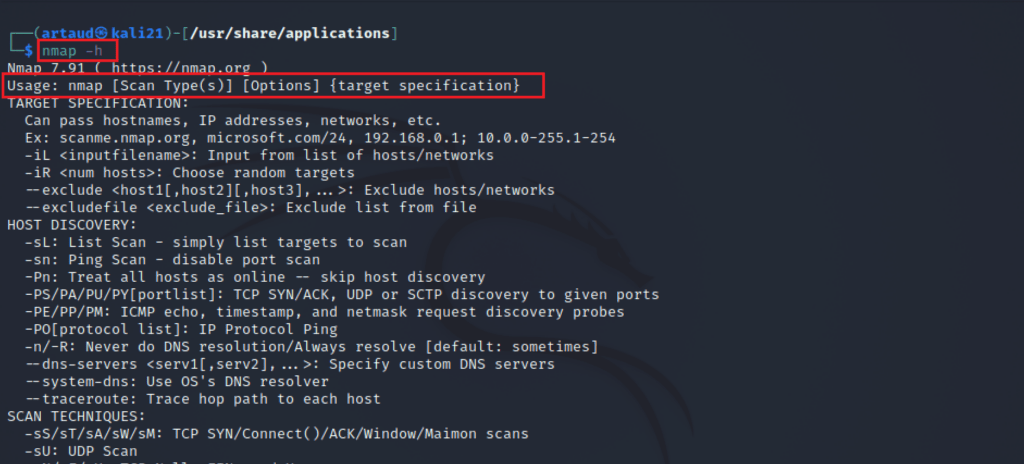
Task: Click the SCAN TECHNIQUES heading
Action: pos(76,416)
